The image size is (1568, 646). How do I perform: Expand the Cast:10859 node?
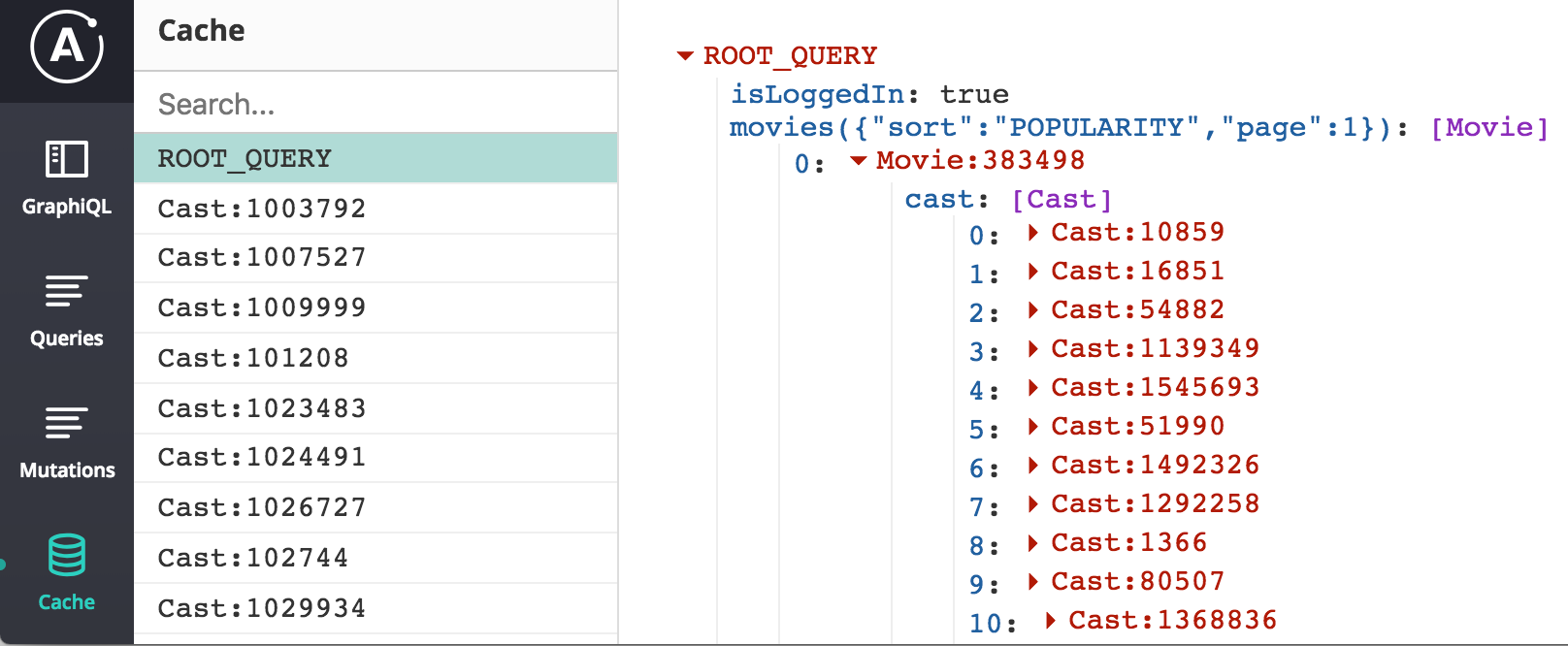(x=1033, y=233)
